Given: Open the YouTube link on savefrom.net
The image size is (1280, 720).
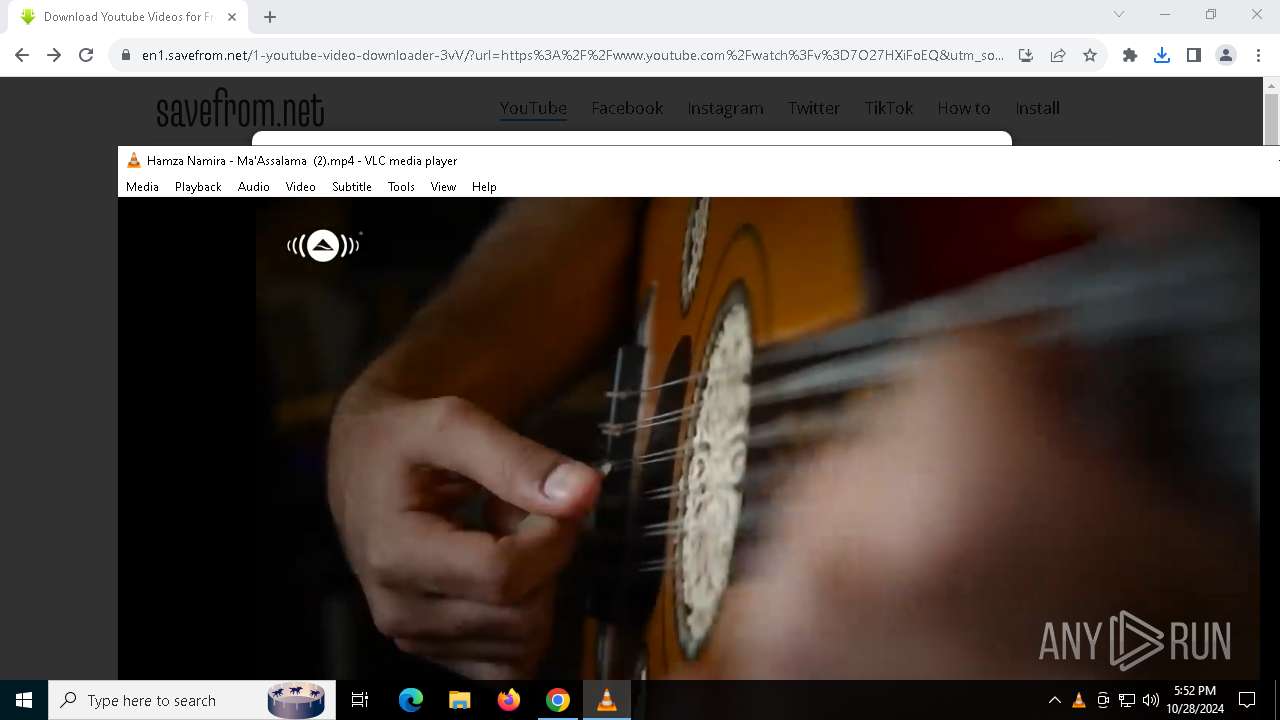Looking at the screenshot, I should 533,108.
